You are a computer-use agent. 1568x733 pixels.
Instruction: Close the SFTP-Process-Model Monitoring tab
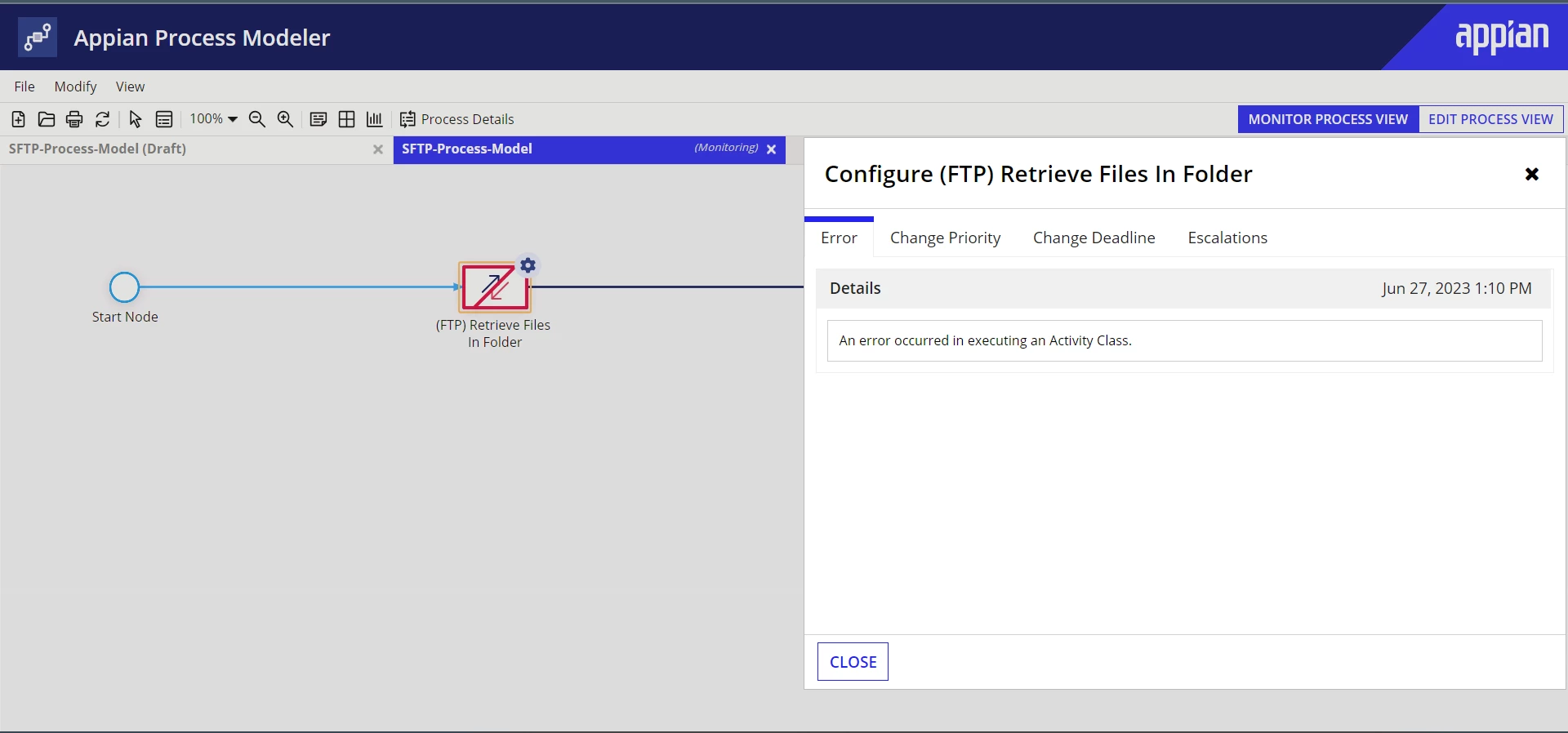pyautogui.click(x=771, y=149)
